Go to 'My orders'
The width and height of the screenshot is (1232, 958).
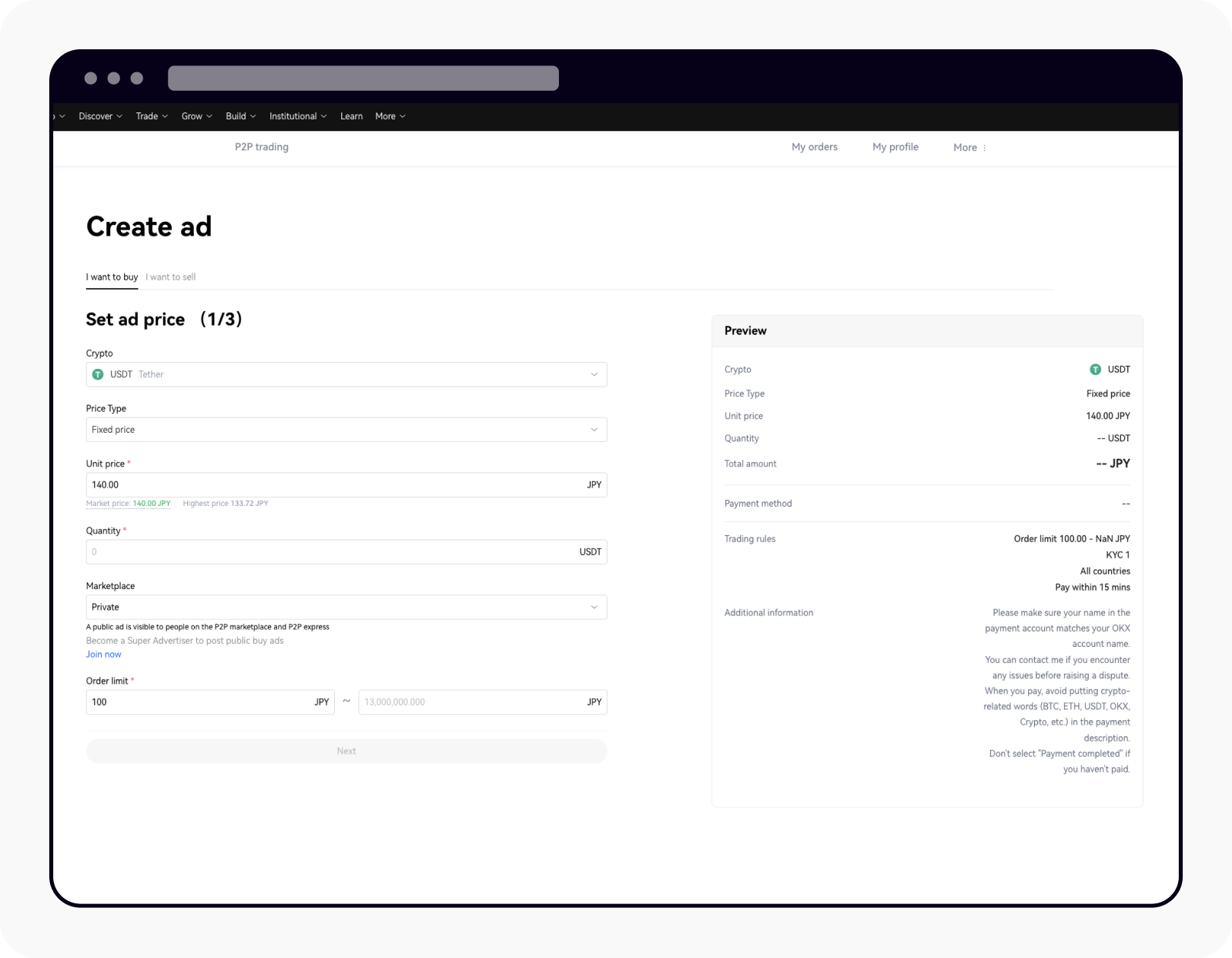(x=814, y=147)
